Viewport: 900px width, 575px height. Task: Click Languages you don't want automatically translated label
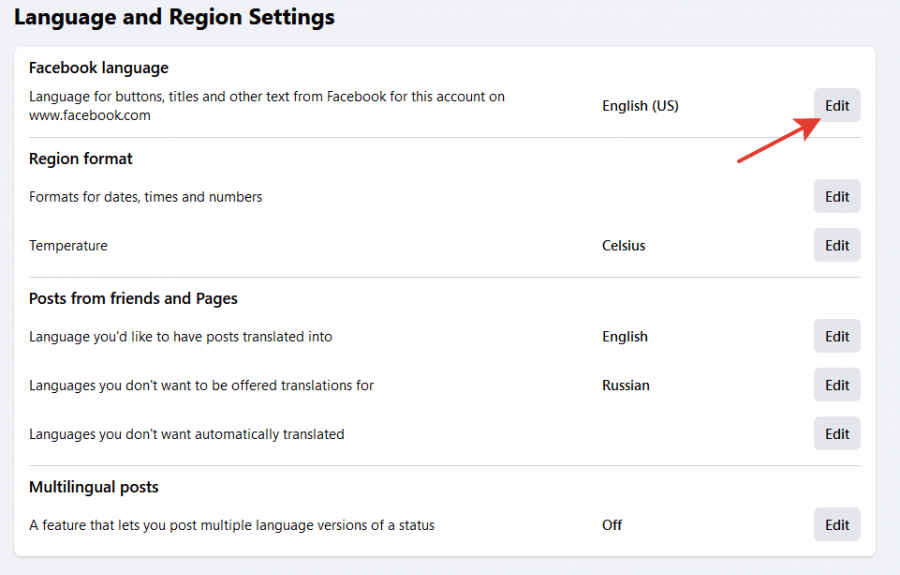click(x=187, y=434)
